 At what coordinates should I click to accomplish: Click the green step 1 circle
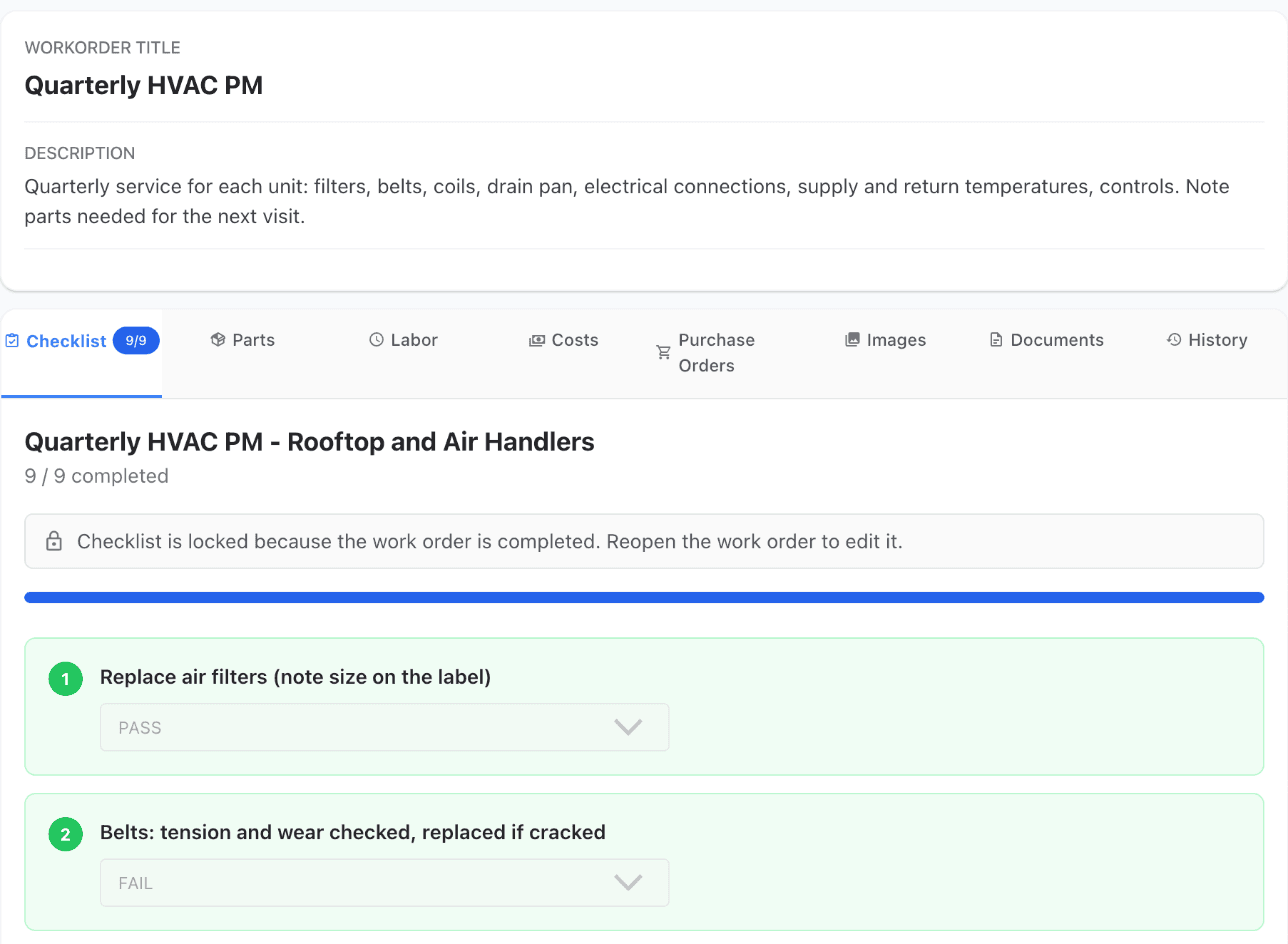click(x=65, y=680)
